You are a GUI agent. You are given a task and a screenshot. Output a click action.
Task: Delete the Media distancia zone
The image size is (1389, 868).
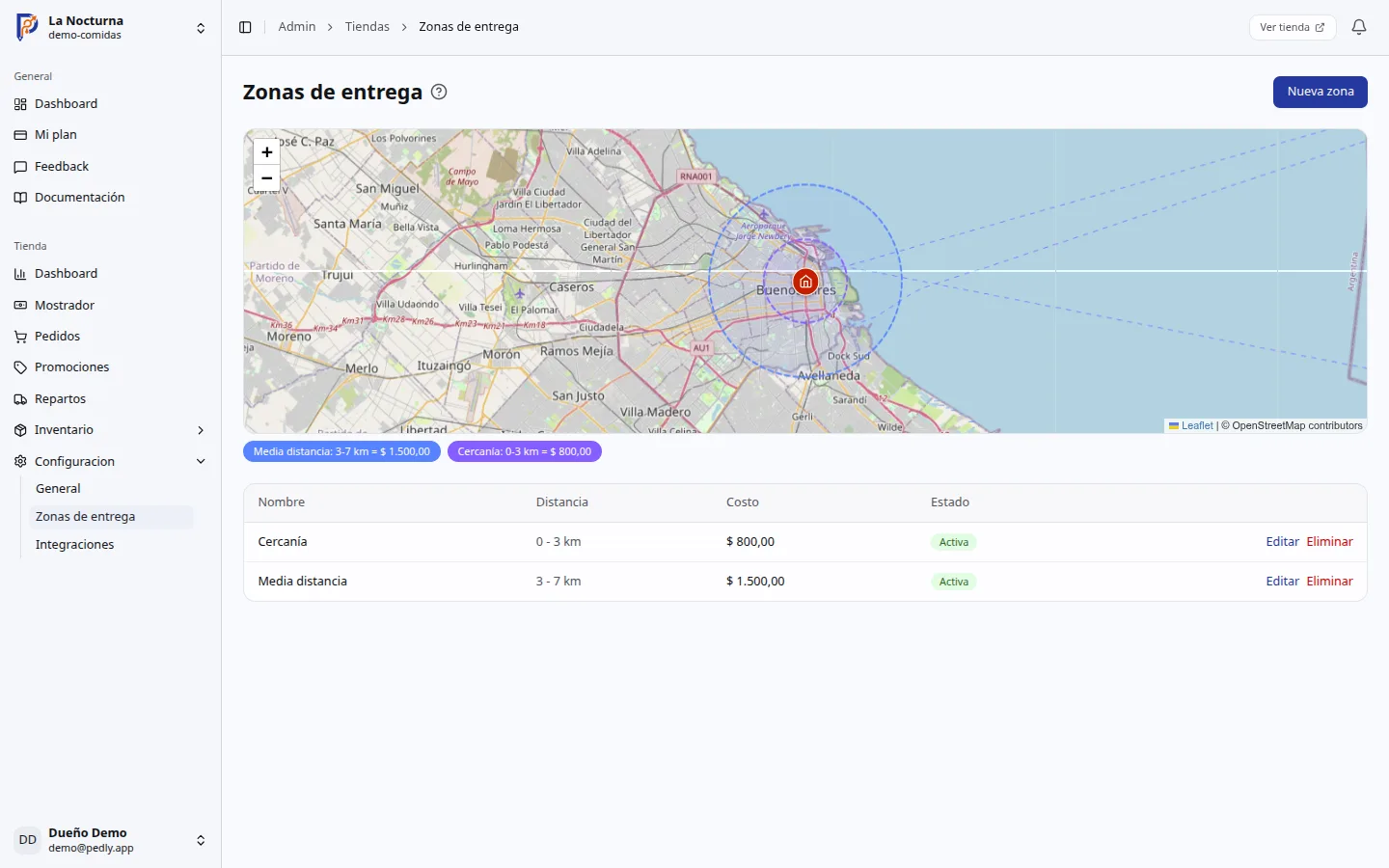1329,582
